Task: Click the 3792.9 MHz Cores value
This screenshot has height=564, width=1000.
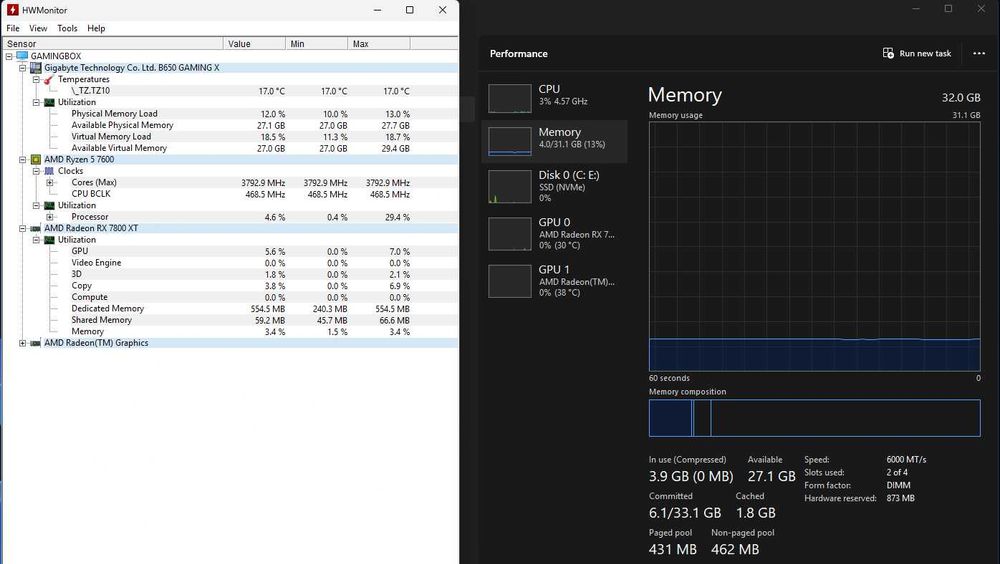Action: pyautogui.click(x=263, y=182)
